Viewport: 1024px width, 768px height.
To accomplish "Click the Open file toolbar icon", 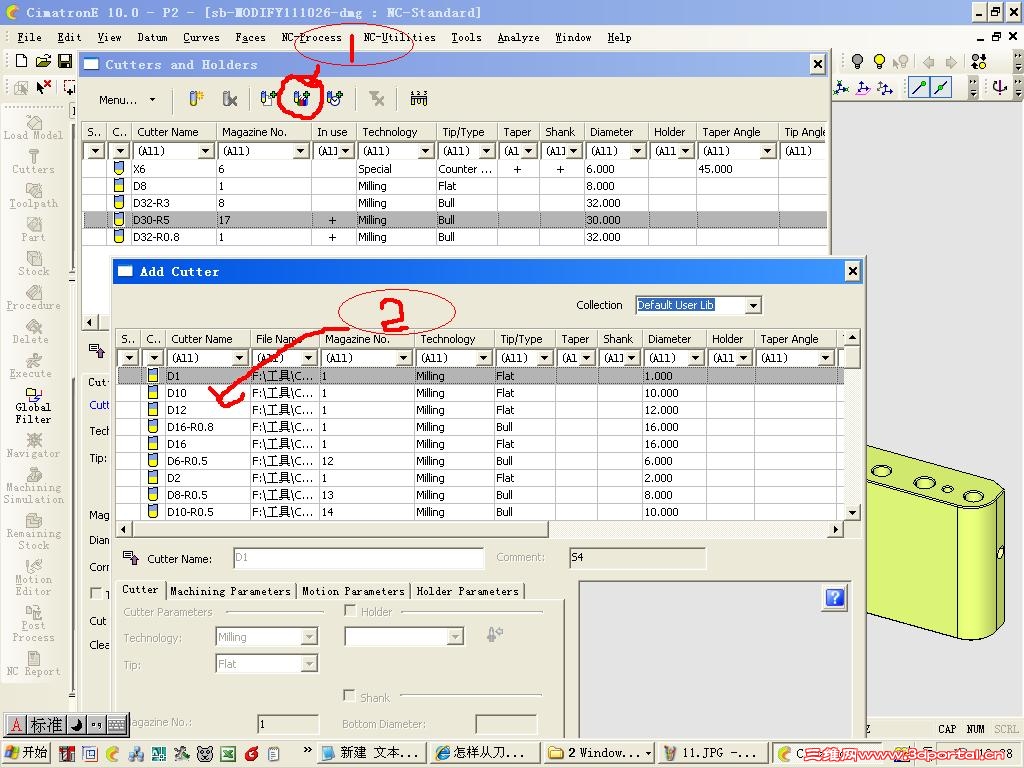I will (x=43, y=61).
